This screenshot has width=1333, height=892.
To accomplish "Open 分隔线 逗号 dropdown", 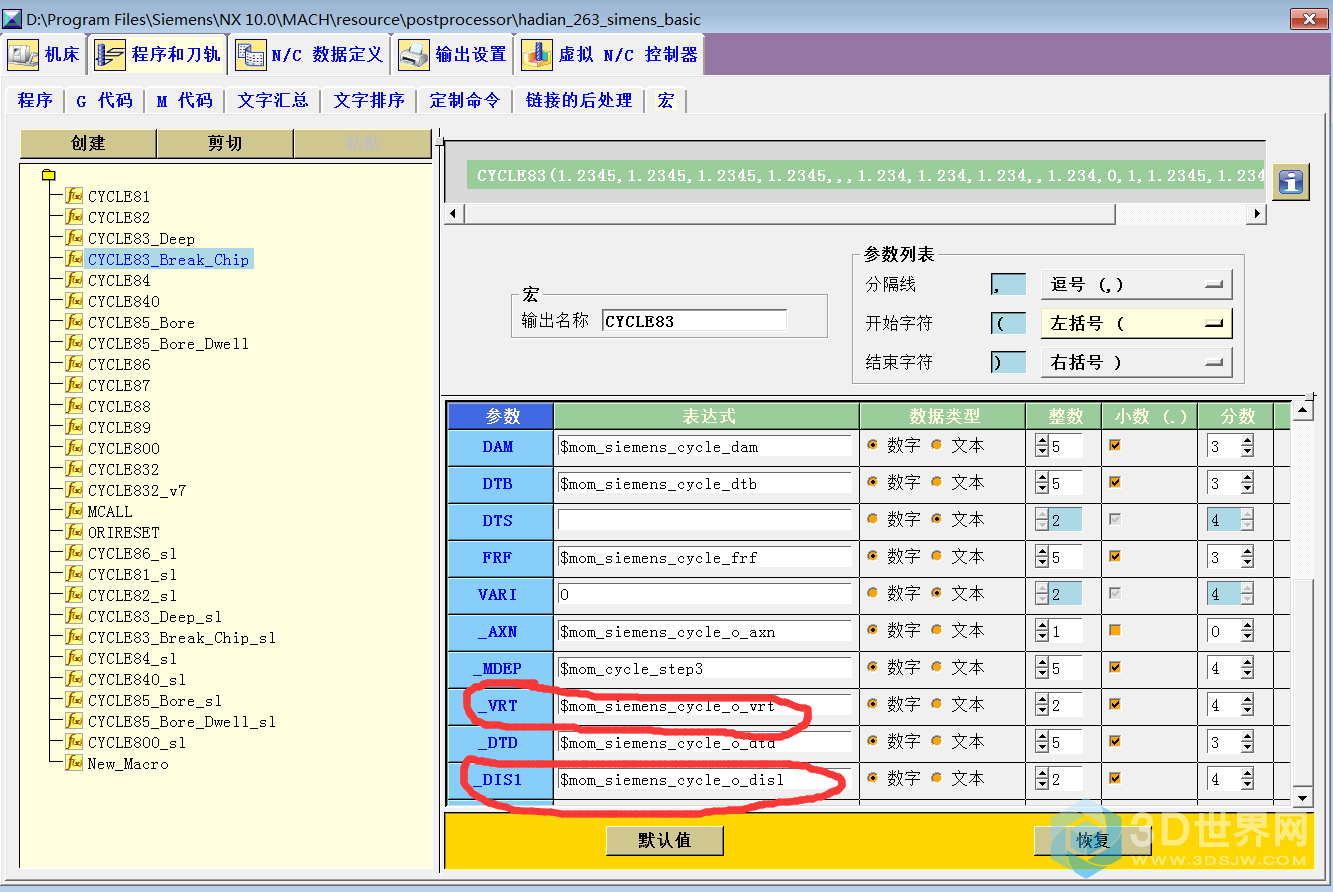I will click(x=1136, y=285).
